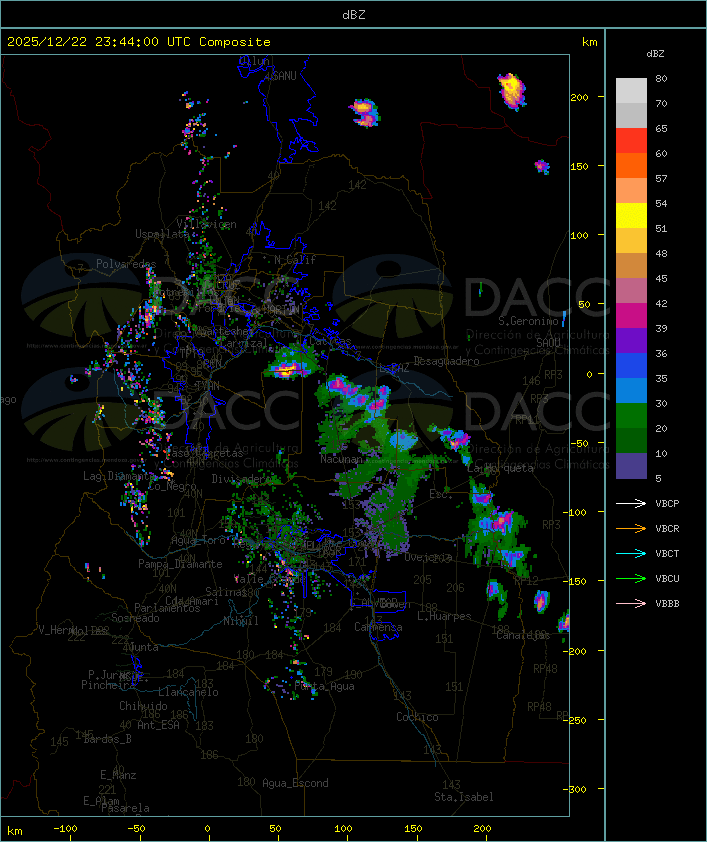This screenshot has width=707, height=842.
Task: Click the -50 tick on the bottom axis
Action: 137,829
